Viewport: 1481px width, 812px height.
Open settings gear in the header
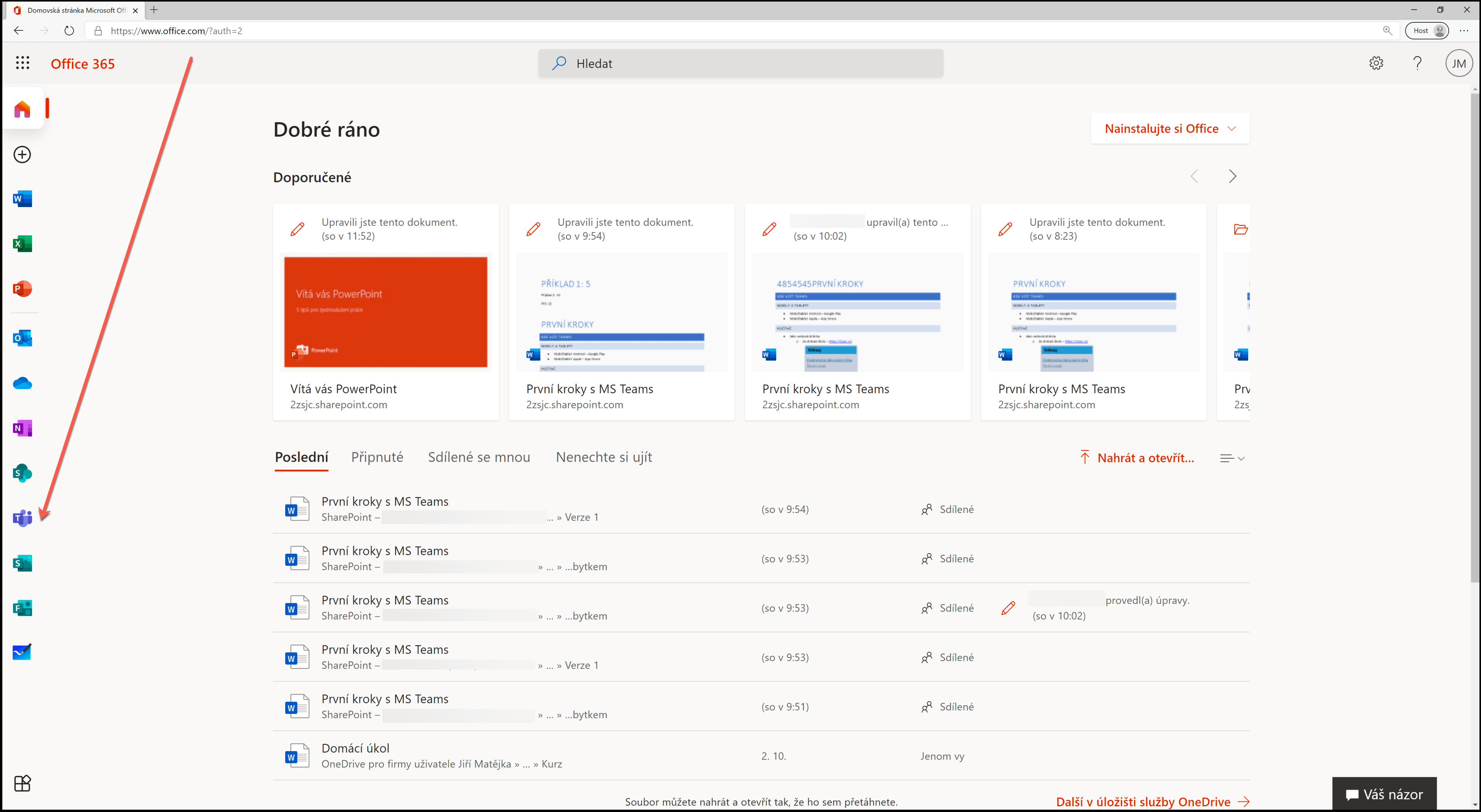[x=1376, y=63]
